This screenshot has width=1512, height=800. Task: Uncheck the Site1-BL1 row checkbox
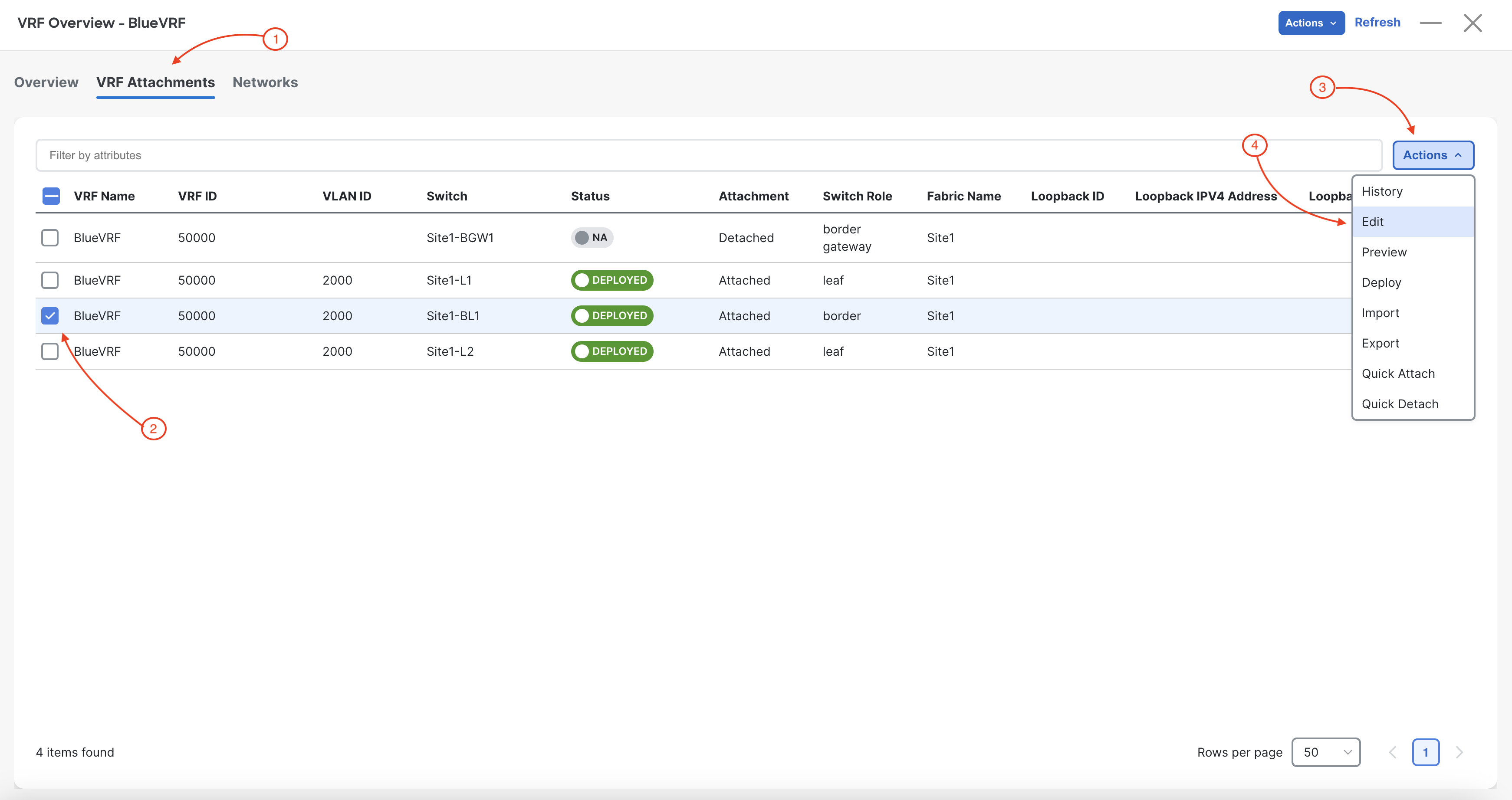click(x=50, y=316)
